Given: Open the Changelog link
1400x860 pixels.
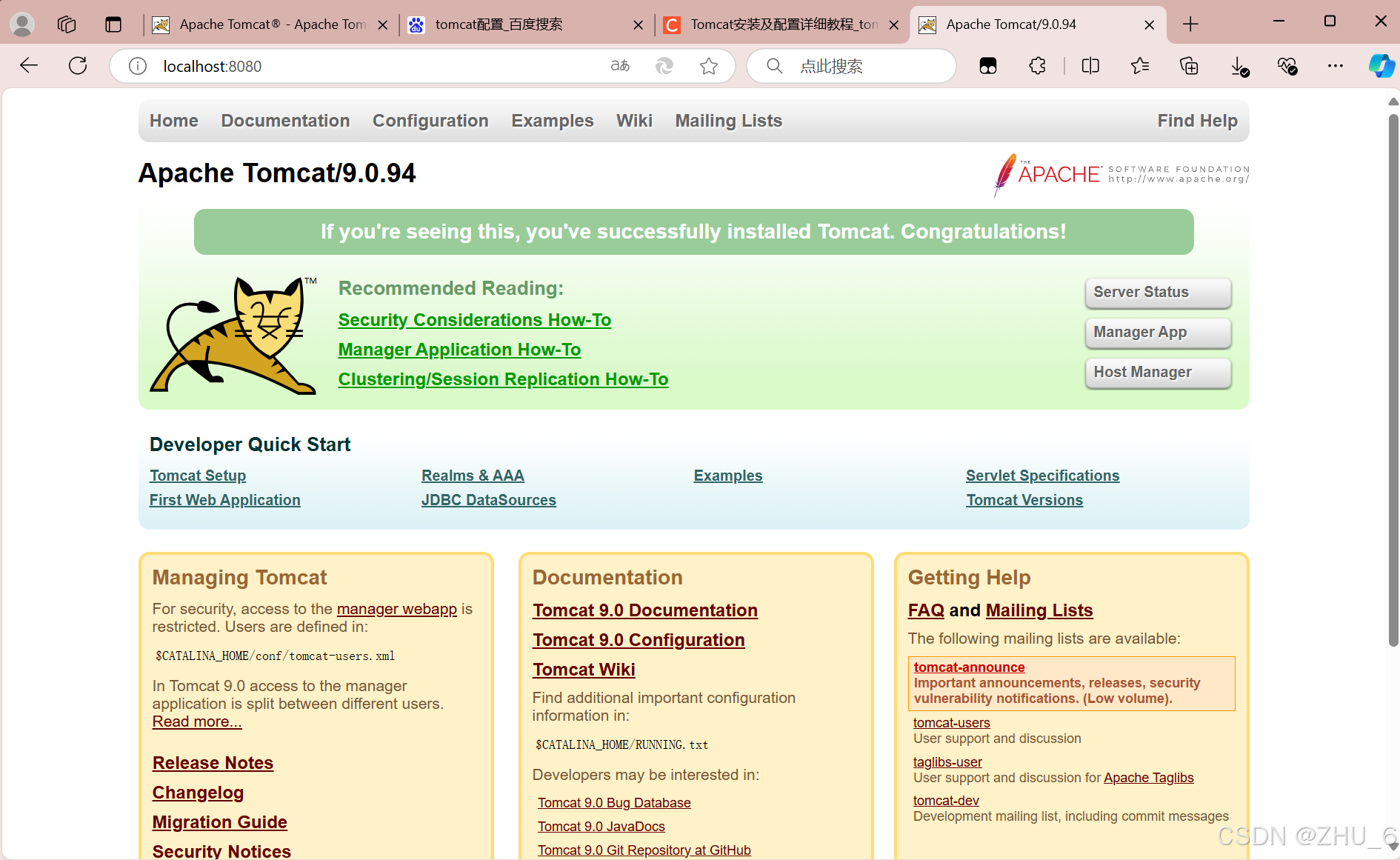Looking at the screenshot, I should pyautogui.click(x=198, y=793).
